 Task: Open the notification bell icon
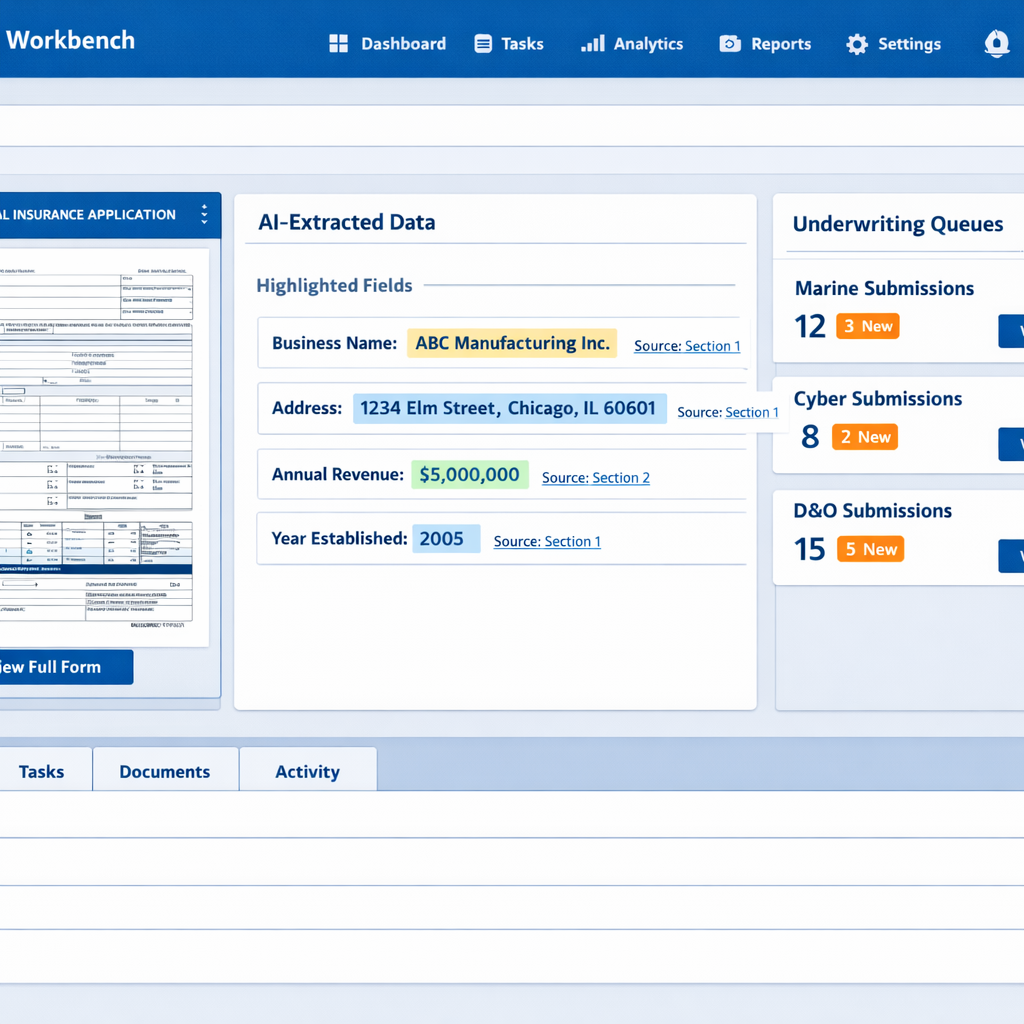[996, 44]
